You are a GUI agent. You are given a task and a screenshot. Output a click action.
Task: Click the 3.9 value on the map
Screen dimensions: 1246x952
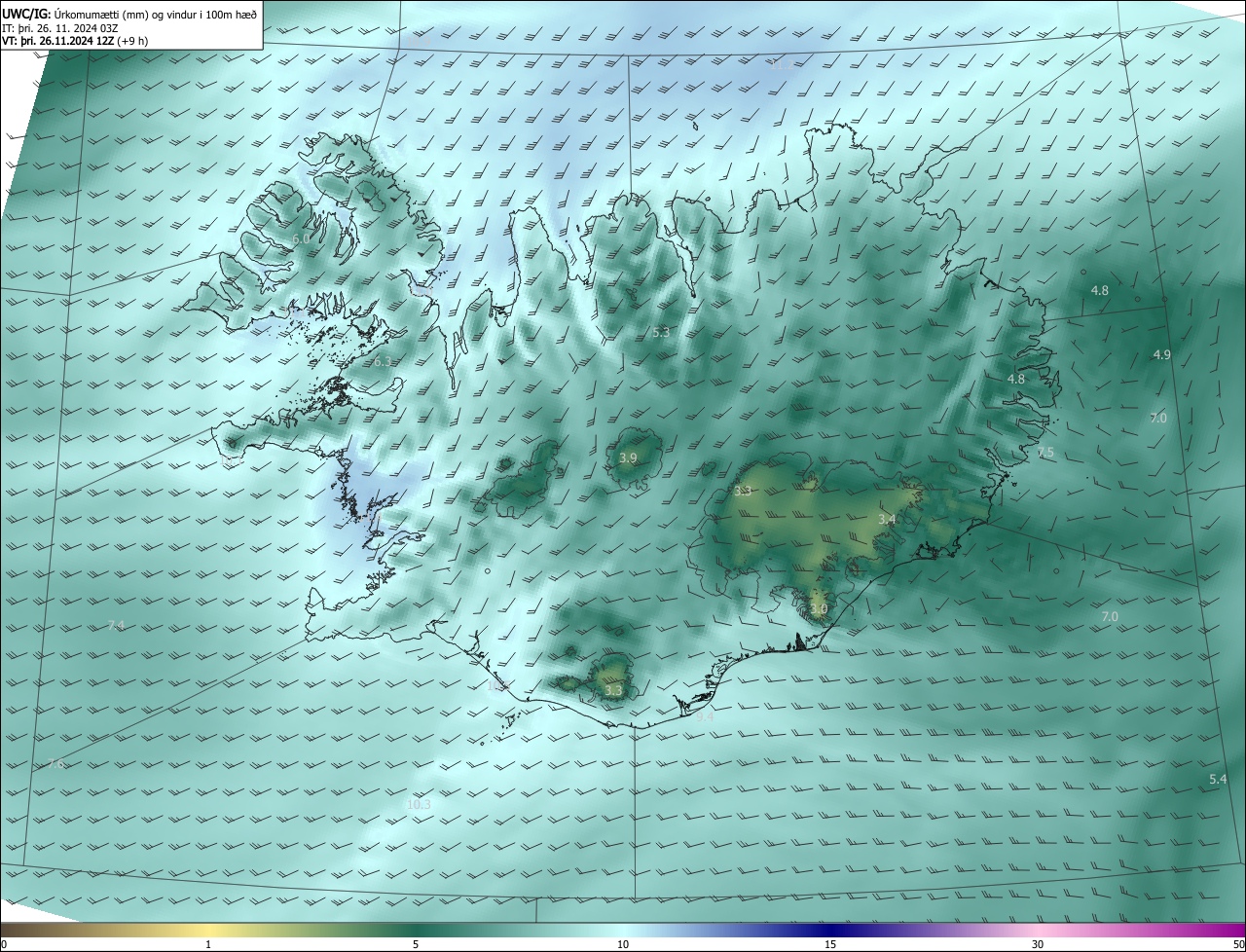(x=628, y=458)
